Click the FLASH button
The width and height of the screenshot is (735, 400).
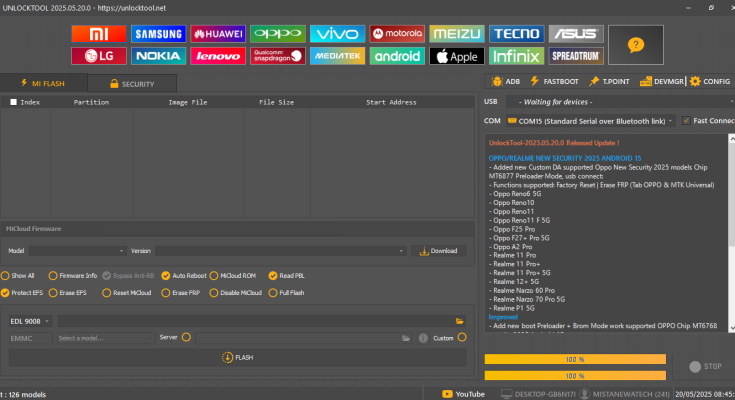(x=238, y=357)
